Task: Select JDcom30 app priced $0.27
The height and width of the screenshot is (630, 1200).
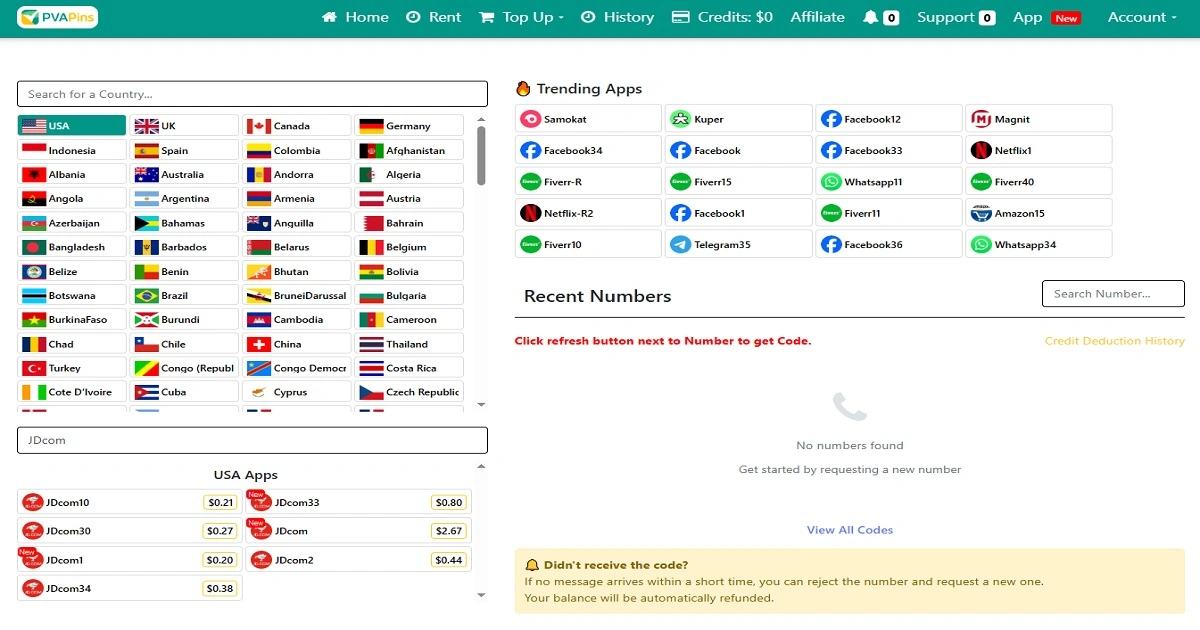Action: pyautogui.click(x=130, y=531)
